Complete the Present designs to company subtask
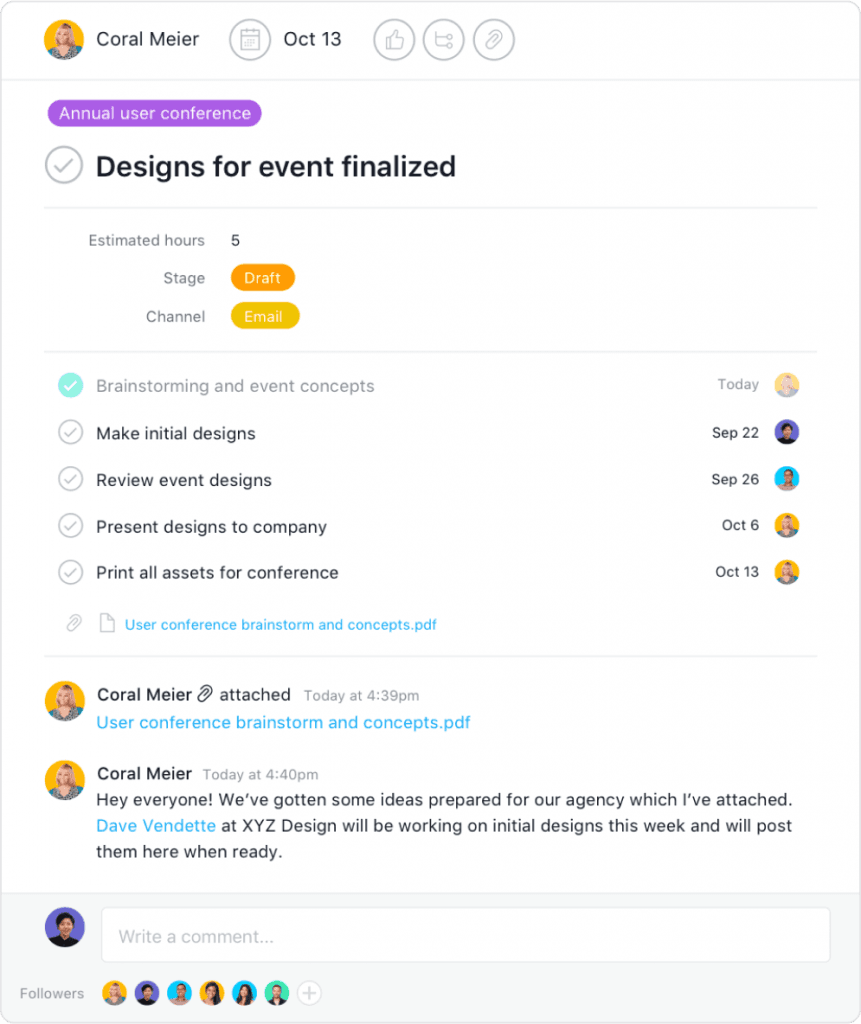This screenshot has height=1024, width=861. pos(70,526)
